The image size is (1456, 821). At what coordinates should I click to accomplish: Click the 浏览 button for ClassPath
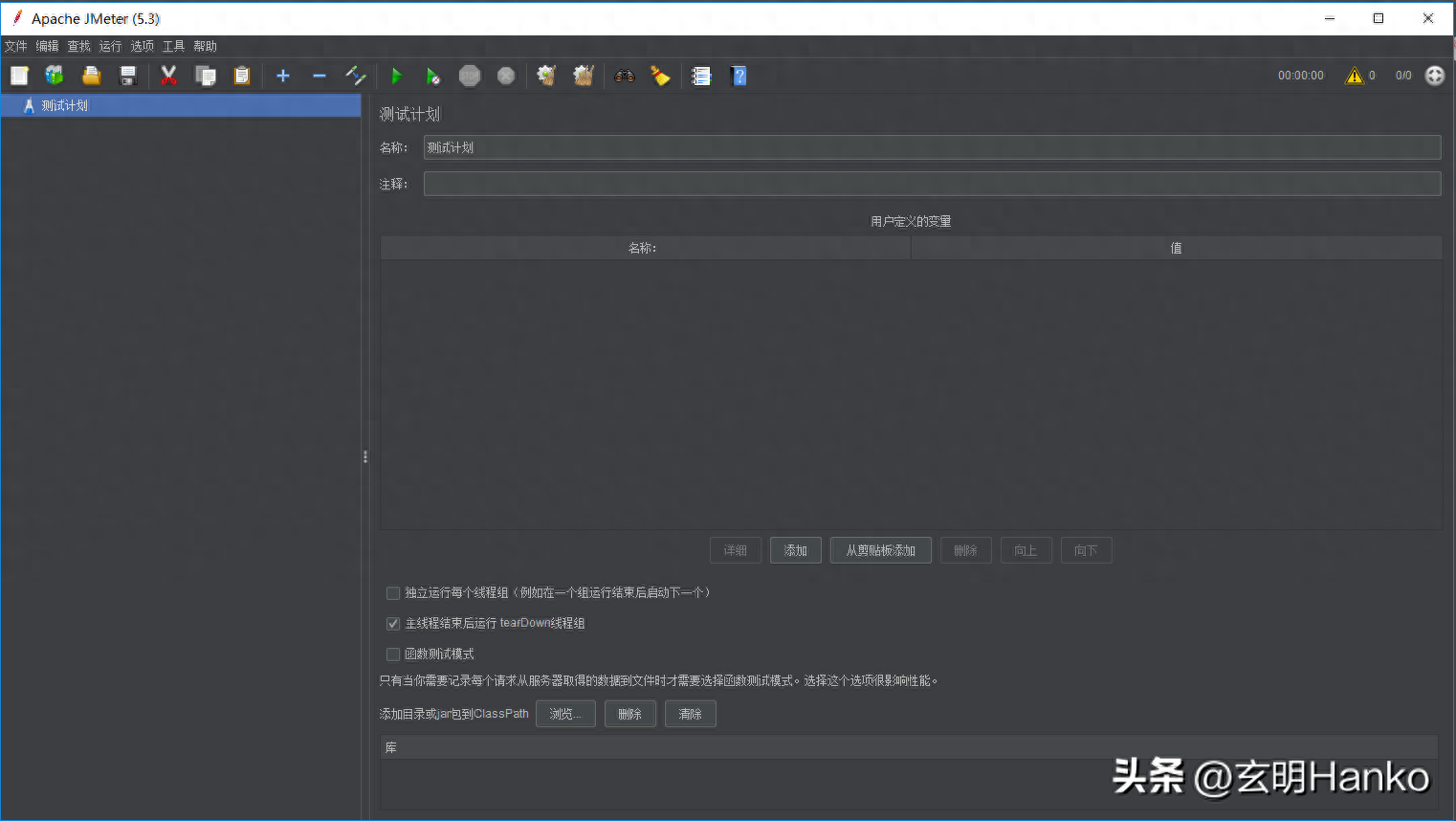pos(565,714)
